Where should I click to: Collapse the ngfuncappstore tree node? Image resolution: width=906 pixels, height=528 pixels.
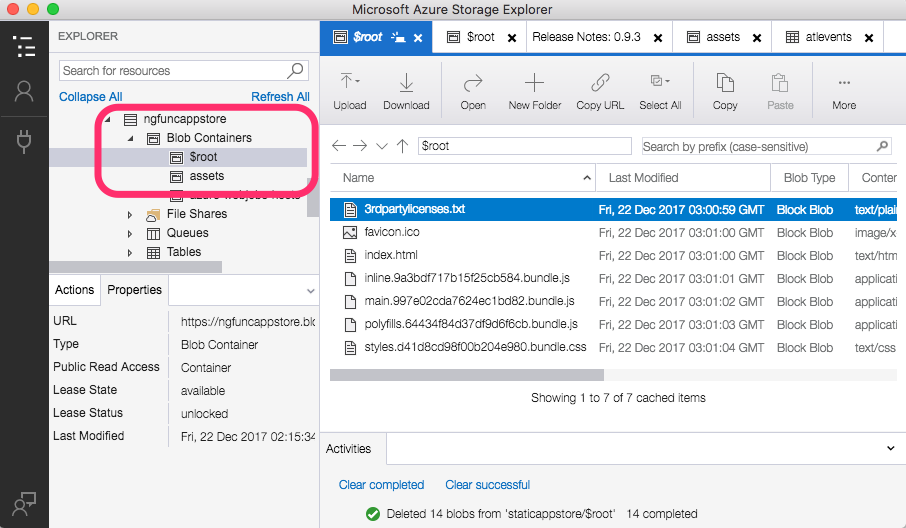click(x=107, y=119)
